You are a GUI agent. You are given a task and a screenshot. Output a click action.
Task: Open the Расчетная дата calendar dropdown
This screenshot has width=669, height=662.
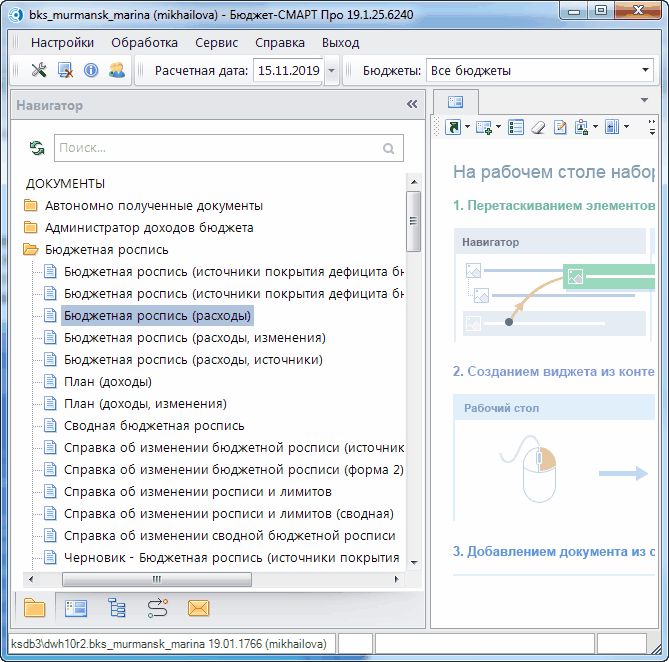(331, 71)
